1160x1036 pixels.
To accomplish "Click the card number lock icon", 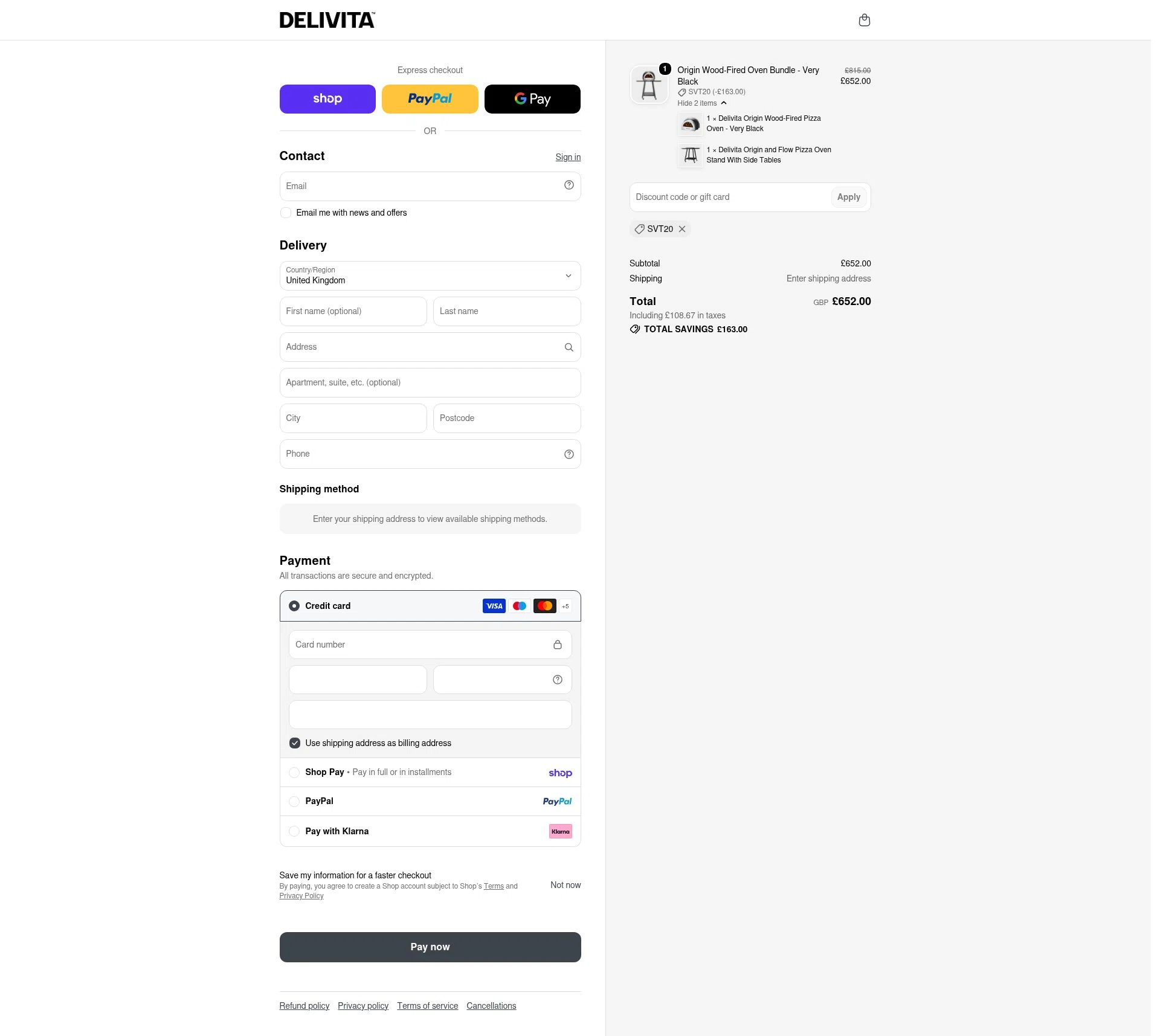I will click(x=557, y=645).
